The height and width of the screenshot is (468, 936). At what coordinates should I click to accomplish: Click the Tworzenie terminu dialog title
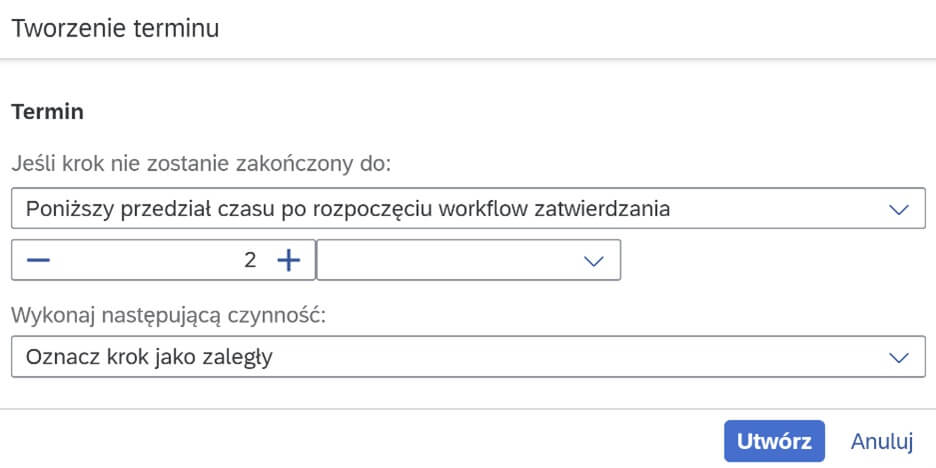pos(115,29)
